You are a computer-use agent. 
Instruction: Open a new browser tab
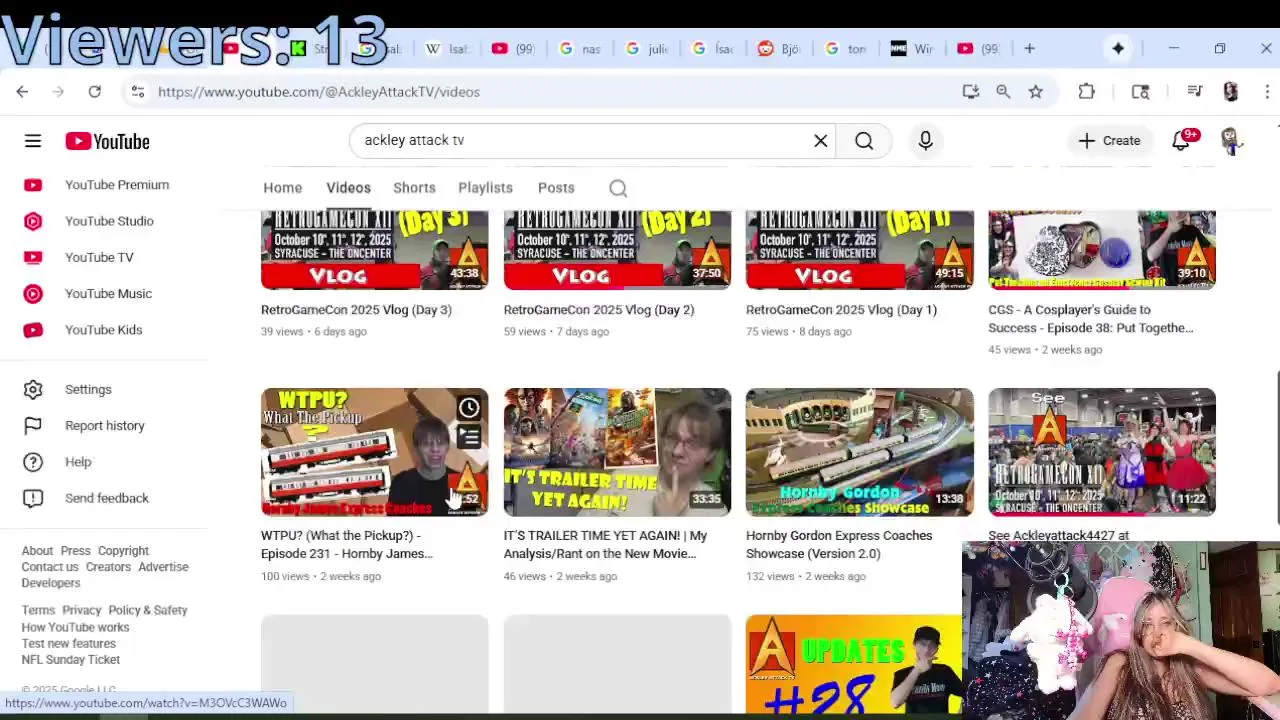coord(1029,48)
